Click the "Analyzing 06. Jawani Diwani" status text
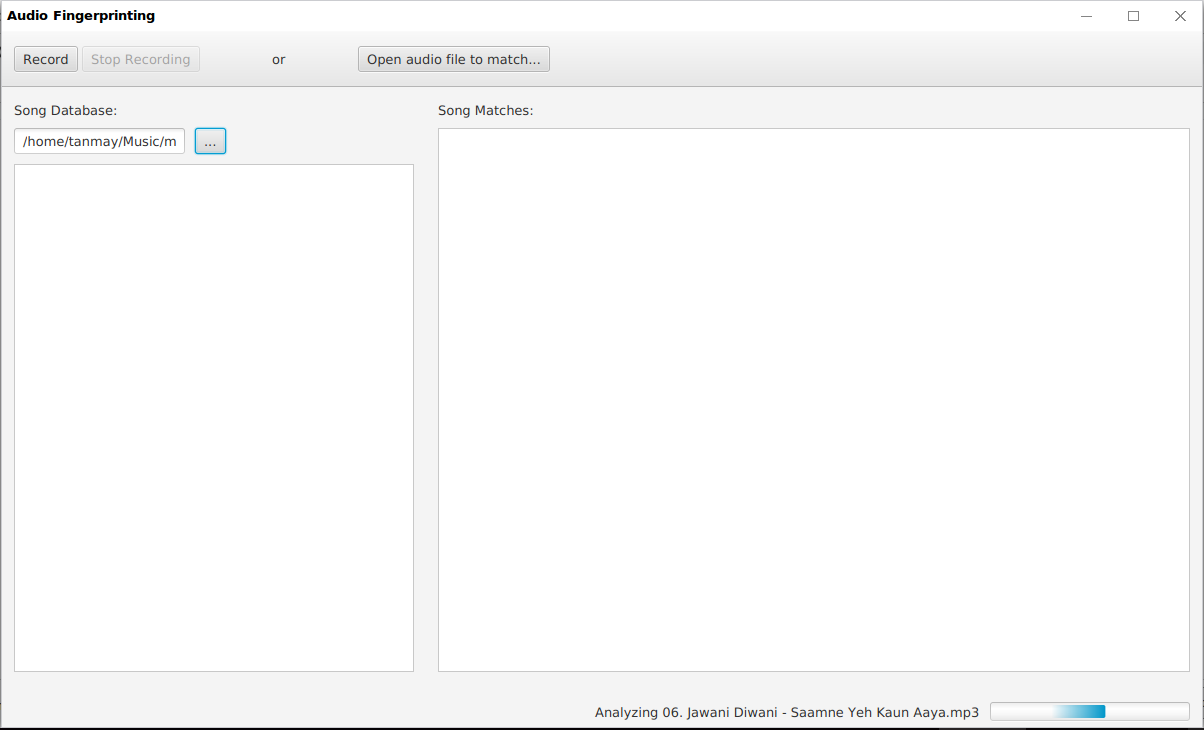1204x730 pixels. pos(787,712)
